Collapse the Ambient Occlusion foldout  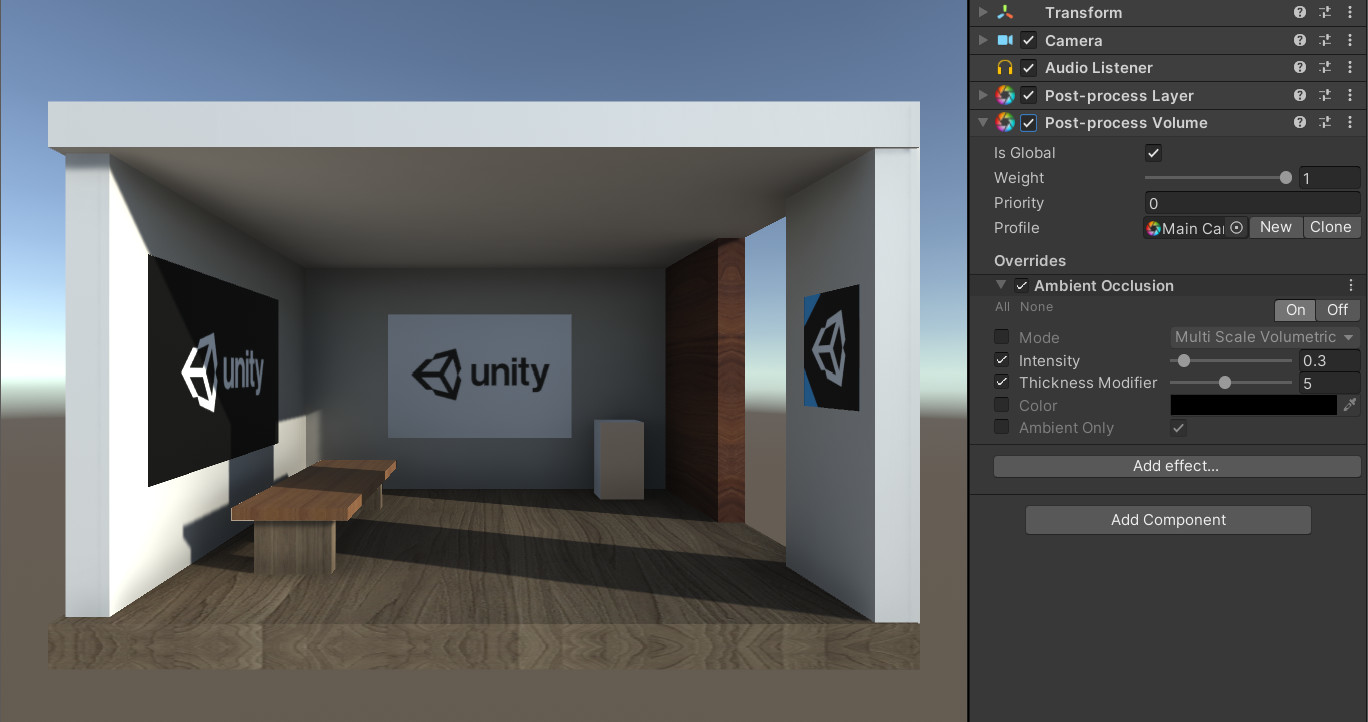coord(1002,285)
